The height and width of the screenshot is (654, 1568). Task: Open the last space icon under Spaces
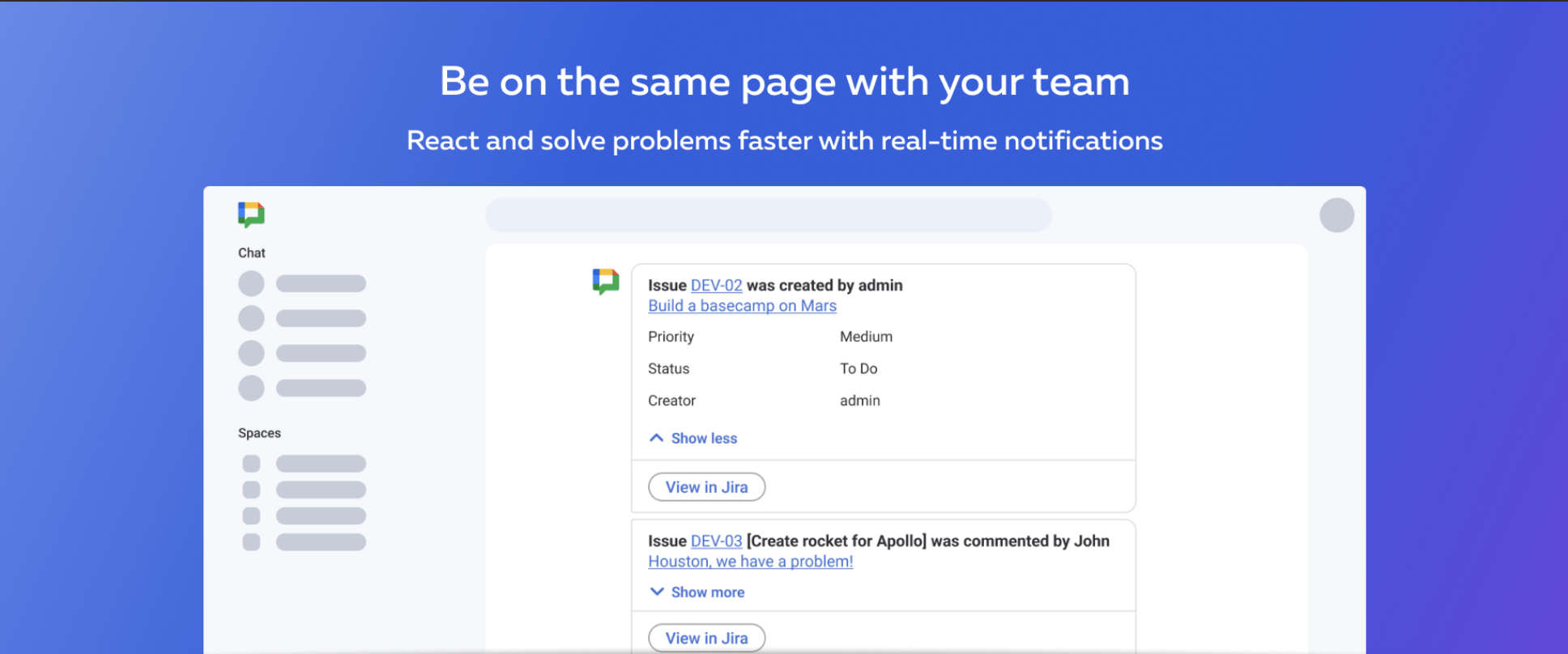coord(251,541)
